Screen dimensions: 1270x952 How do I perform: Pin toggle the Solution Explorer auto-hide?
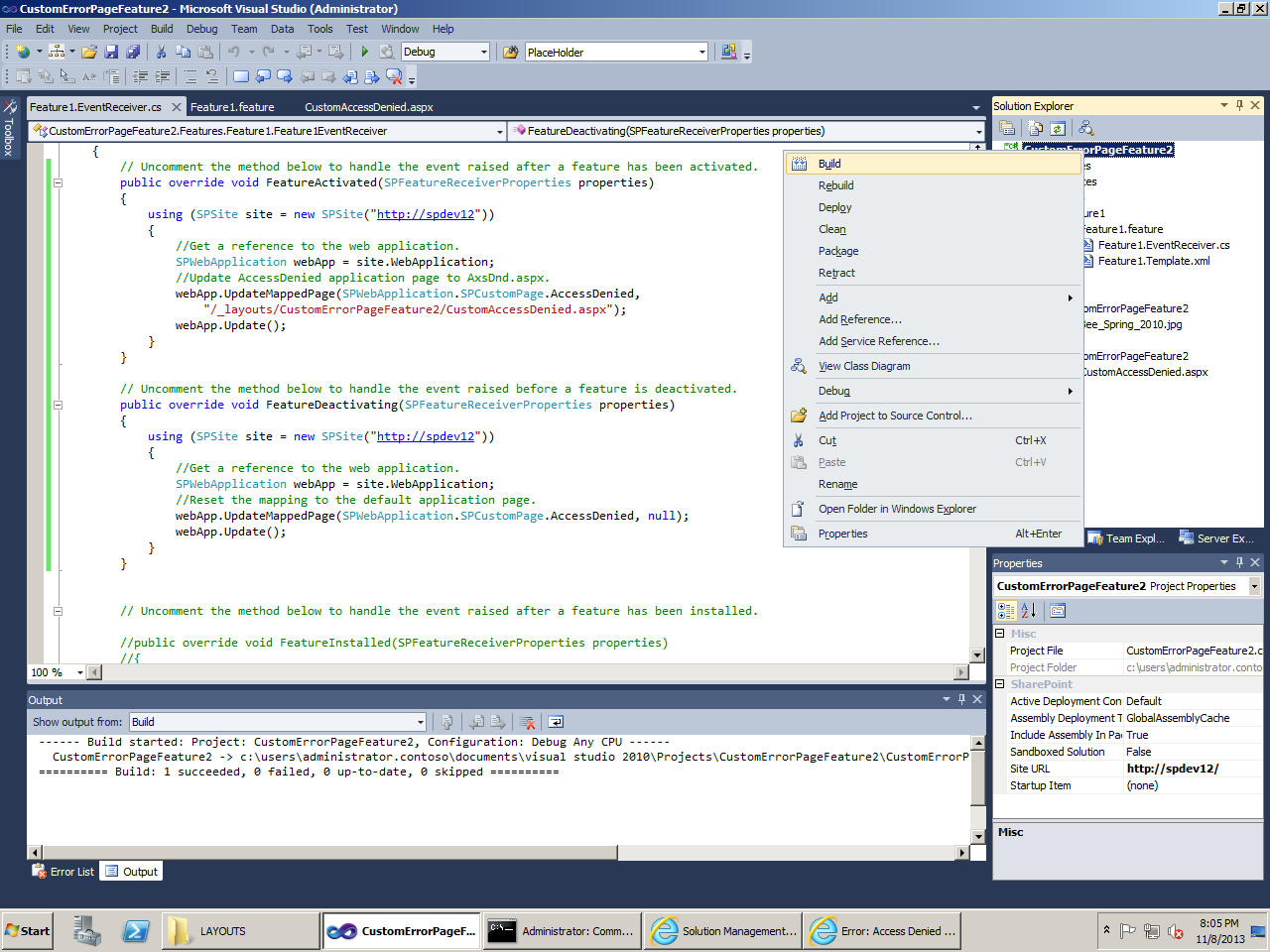pos(1239,105)
